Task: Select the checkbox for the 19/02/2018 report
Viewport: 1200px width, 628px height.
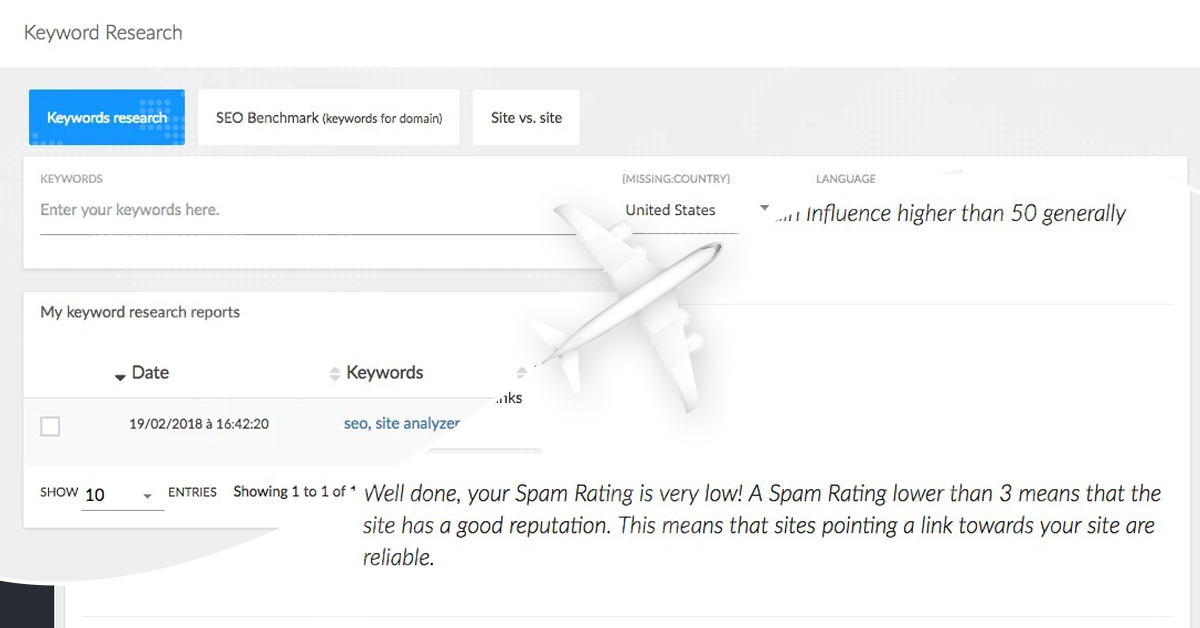Action: pos(49,424)
